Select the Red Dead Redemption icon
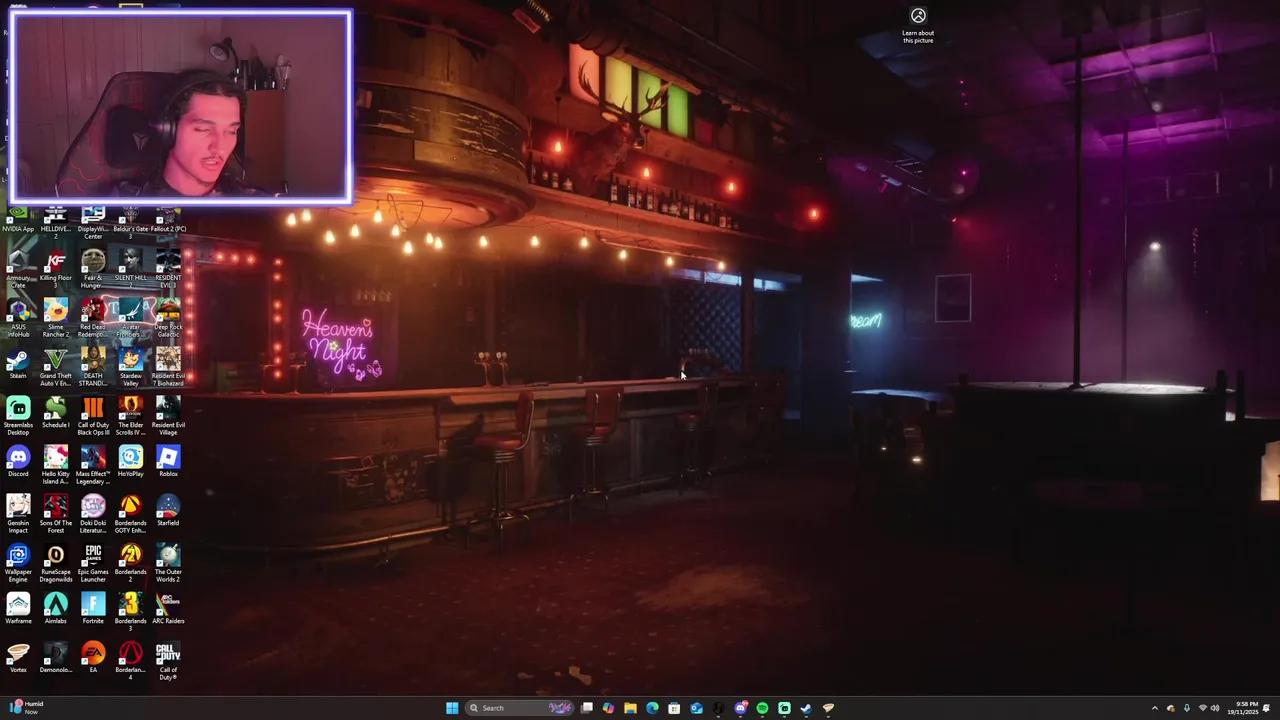The image size is (1280, 720). click(93, 319)
